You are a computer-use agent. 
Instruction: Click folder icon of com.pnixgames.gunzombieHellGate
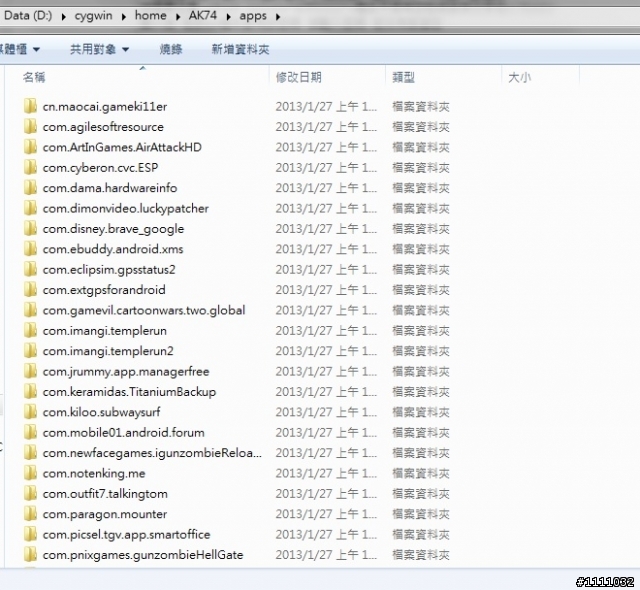(x=31, y=555)
